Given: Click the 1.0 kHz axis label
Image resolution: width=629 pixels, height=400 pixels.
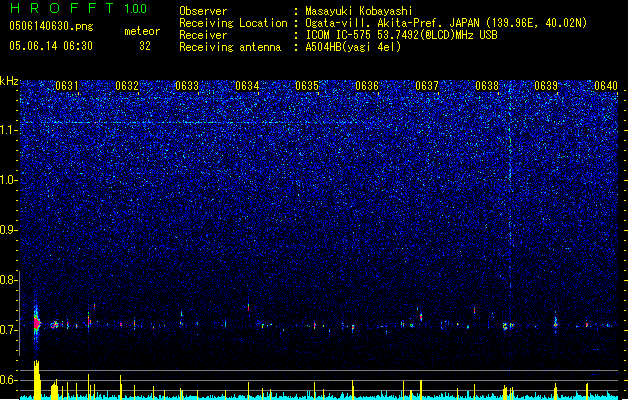Looking at the screenshot, I should (x=8, y=180).
